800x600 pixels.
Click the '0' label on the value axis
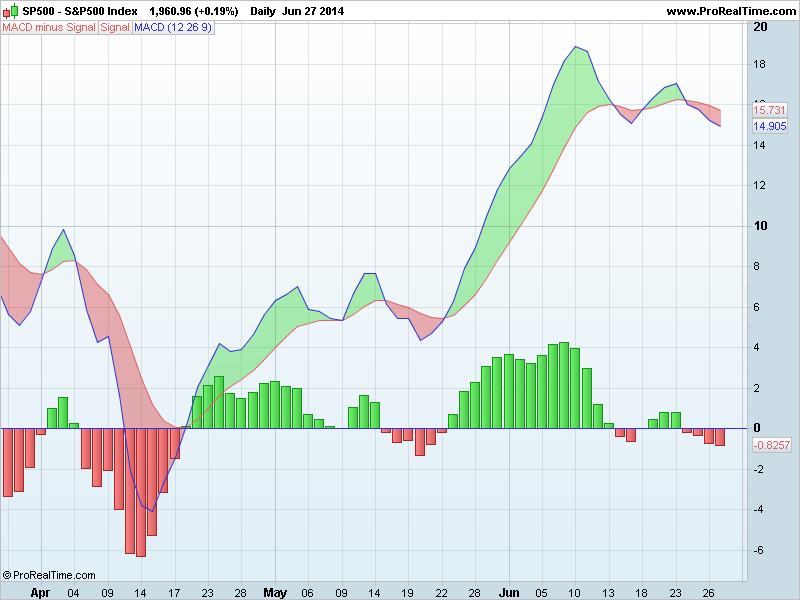(x=757, y=428)
